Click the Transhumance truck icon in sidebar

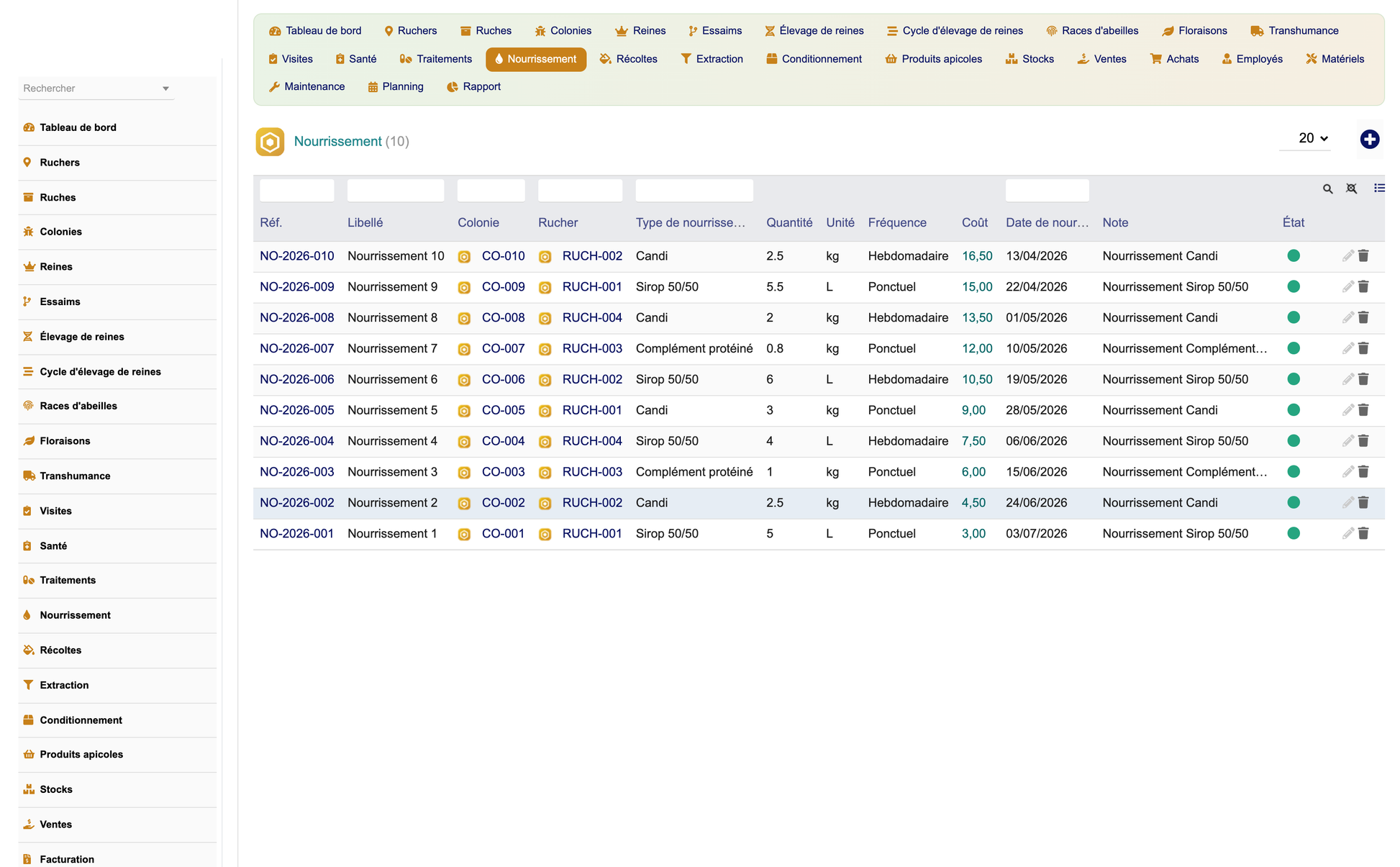(29, 476)
